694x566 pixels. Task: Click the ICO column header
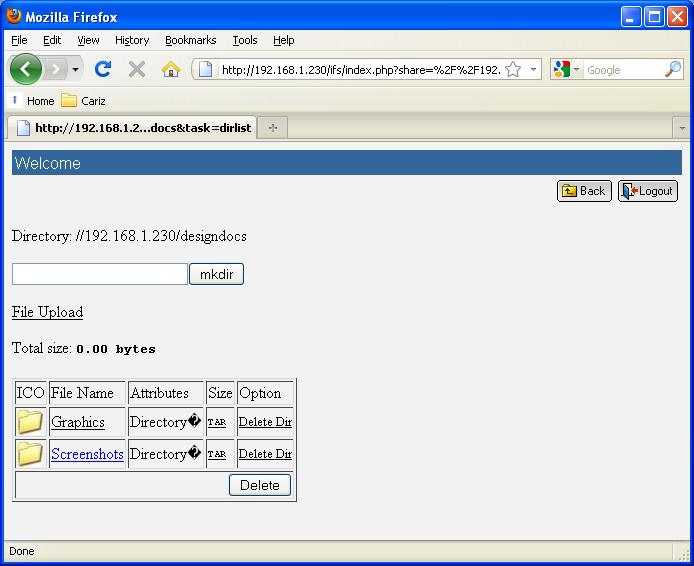tap(30, 393)
